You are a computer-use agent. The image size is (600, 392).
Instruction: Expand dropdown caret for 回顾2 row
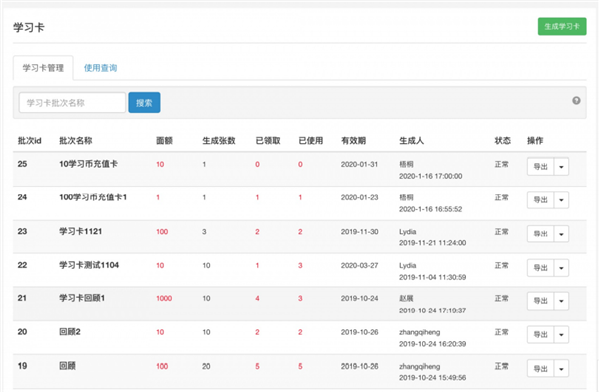pos(561,335)
